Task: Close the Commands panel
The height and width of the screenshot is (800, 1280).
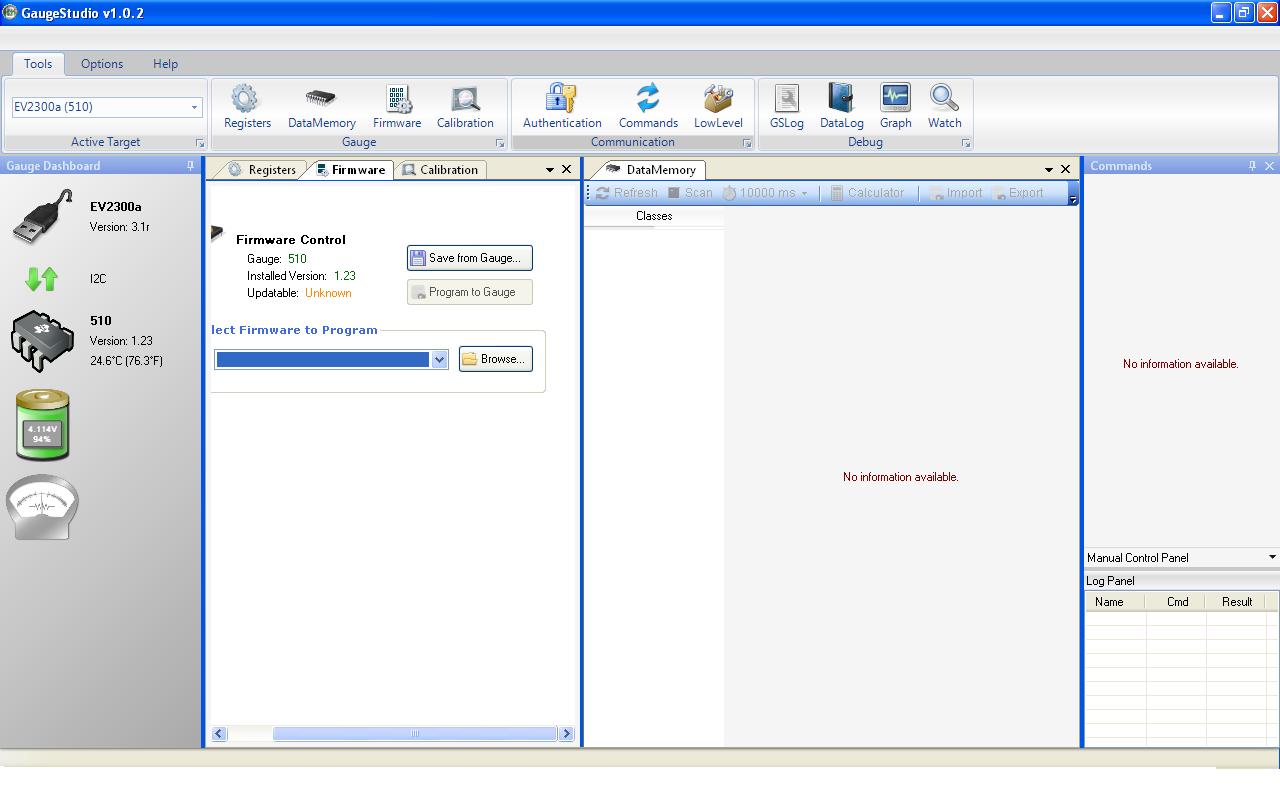Action: [x=1269, y=166]
